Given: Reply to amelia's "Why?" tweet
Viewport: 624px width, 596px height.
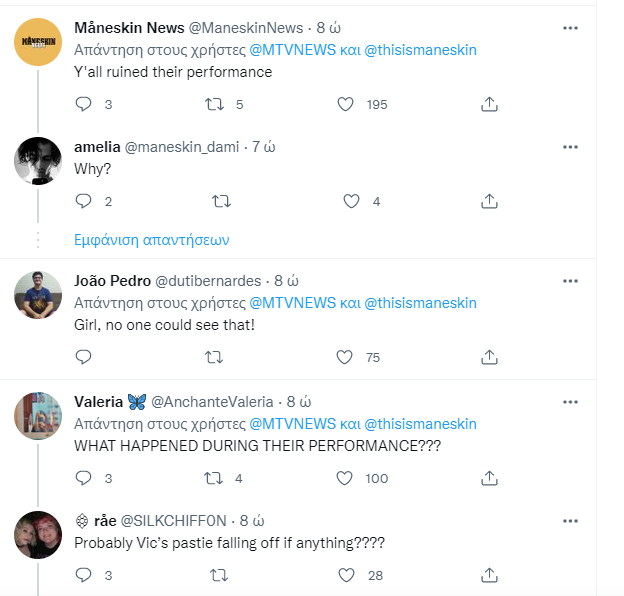Looking at the screenshot, I should (84, 201).
